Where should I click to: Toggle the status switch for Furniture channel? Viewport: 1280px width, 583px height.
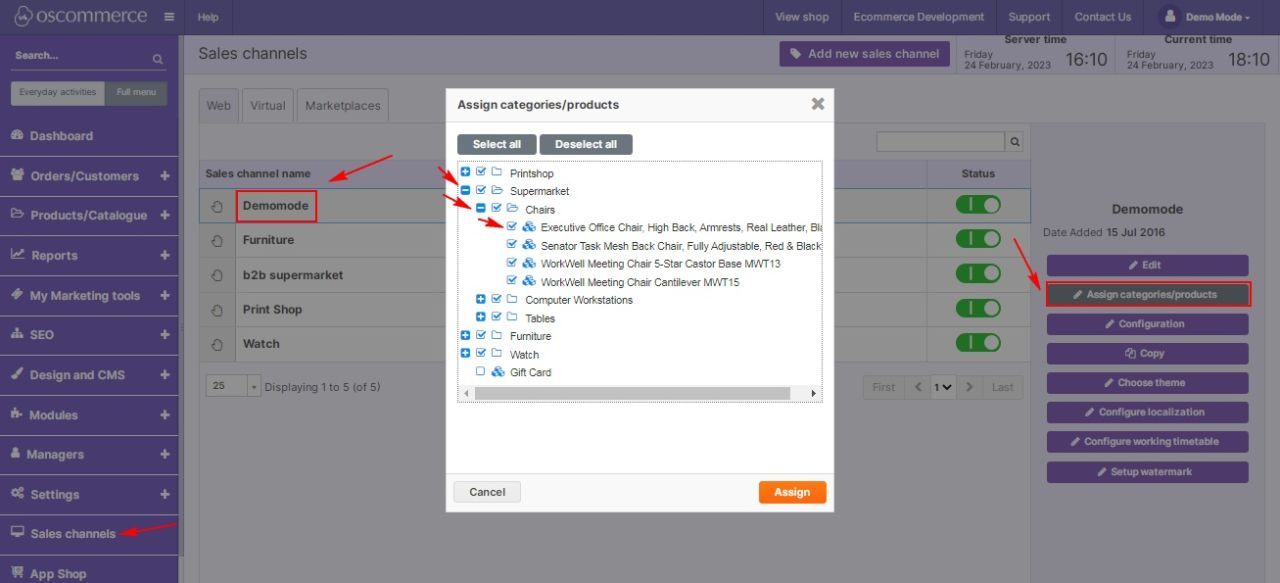click(978, 240)
